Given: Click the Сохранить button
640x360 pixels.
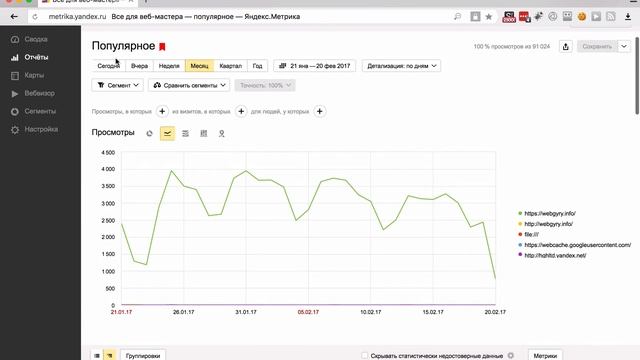Looking at the screenshot, I should tap(597, 47).
